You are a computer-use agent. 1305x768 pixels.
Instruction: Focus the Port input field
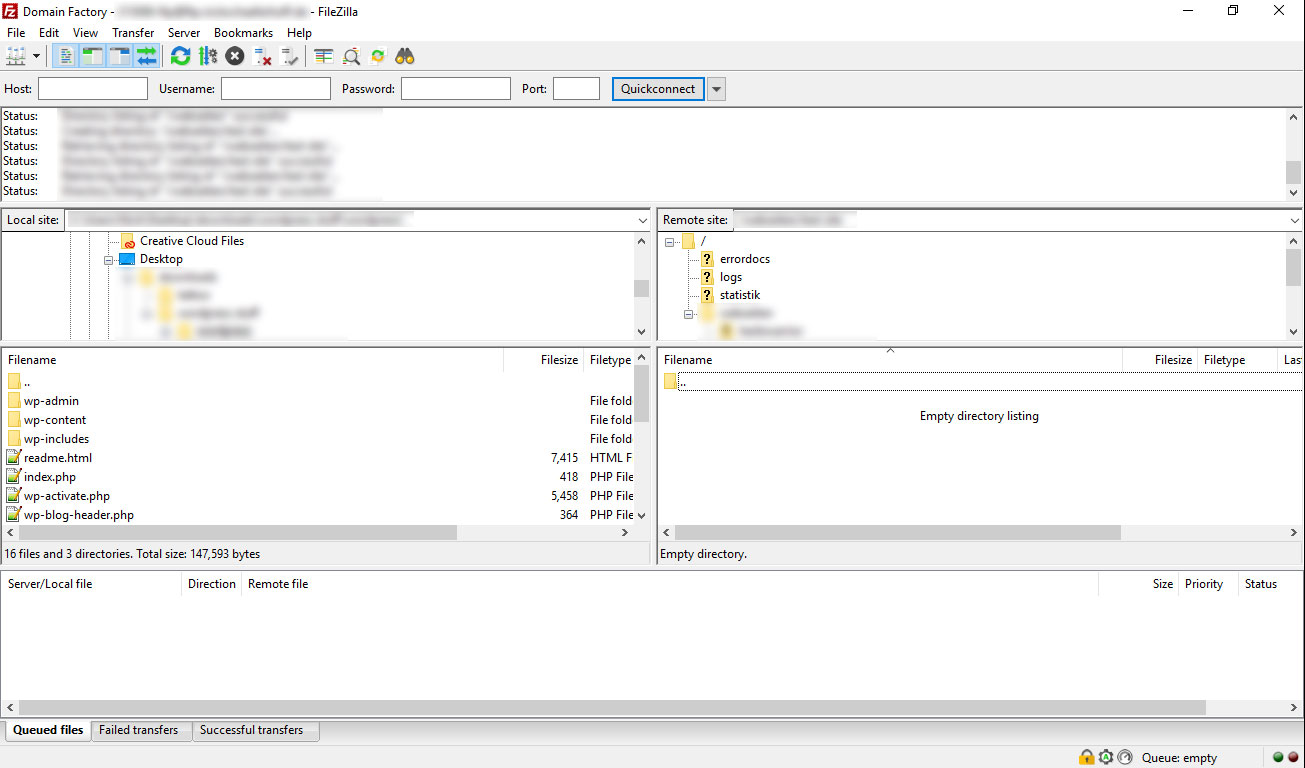pyautogui.click(x=576, y=89)
